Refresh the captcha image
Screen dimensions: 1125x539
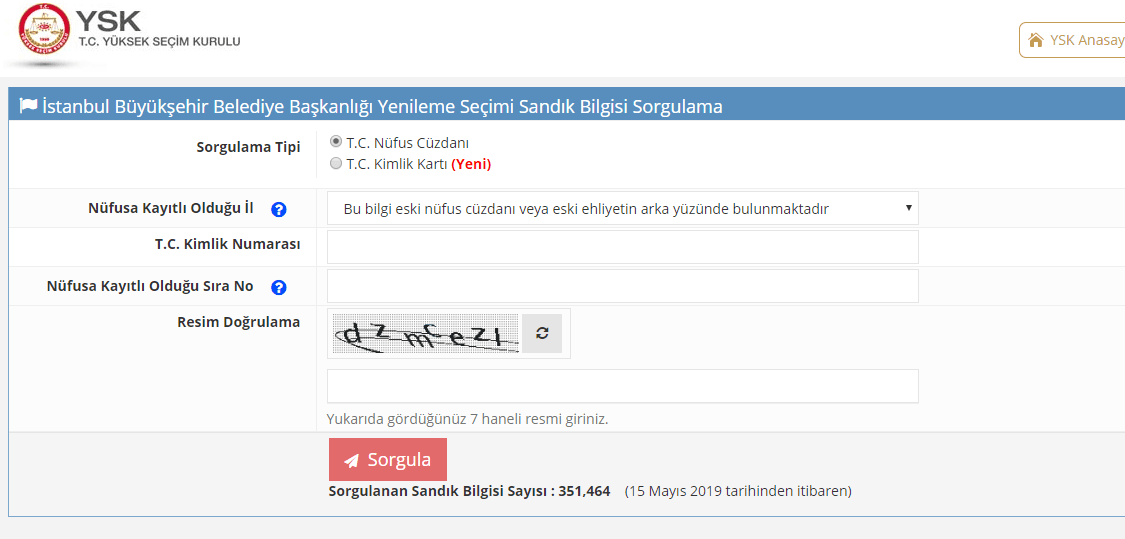click(x=542, y=333)
